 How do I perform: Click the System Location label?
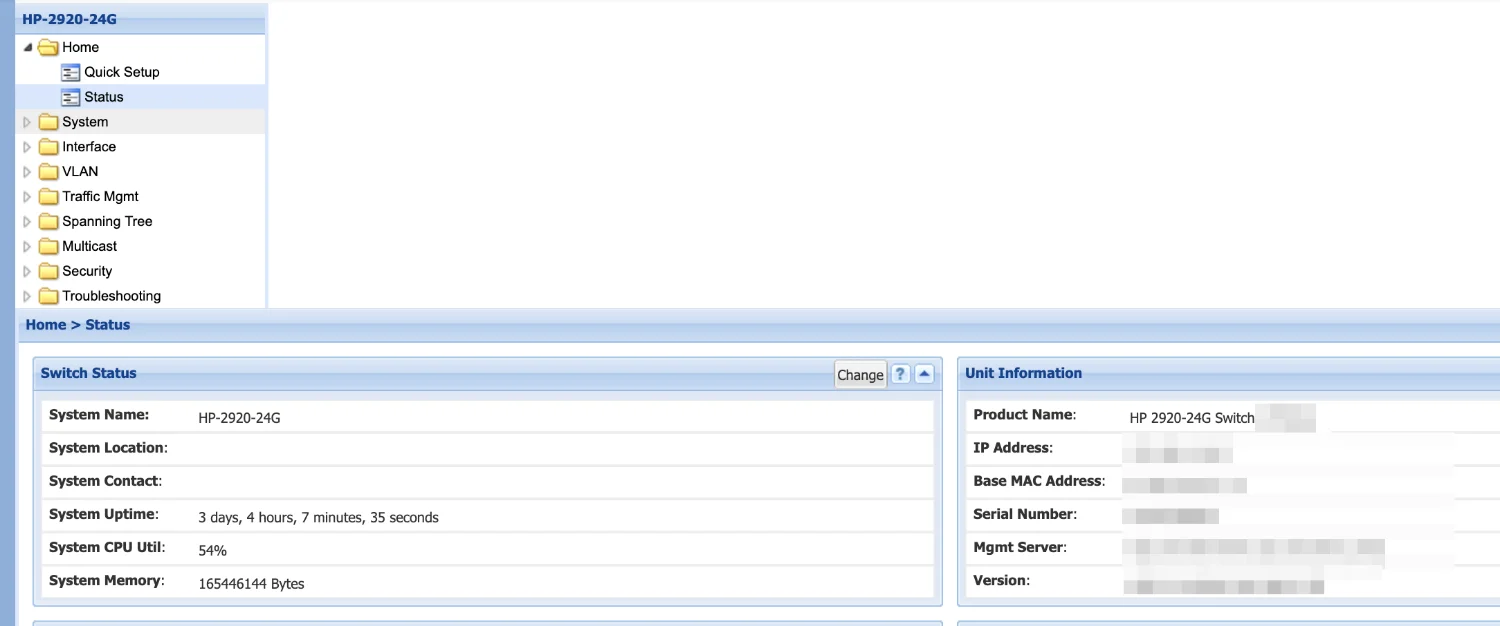(x=108, y=448)
